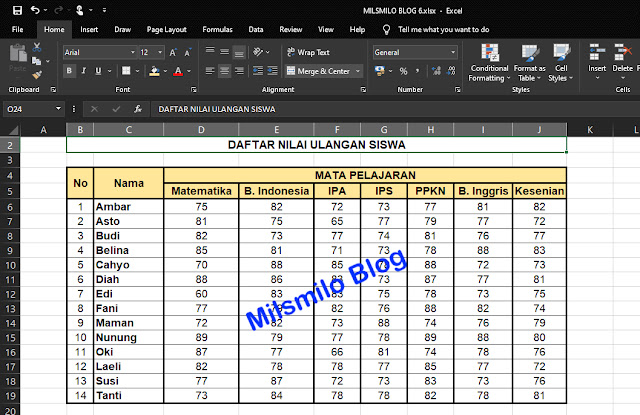
Task: Switch to the Insert tab
Action: 89,29
